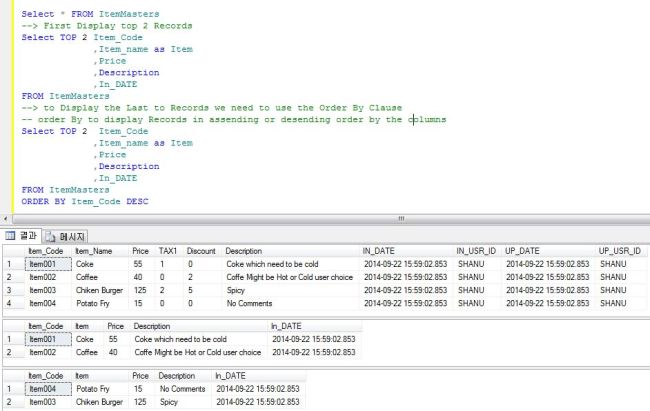Click price 125 in the first grid
This screenshot has height=411, width=650.
point(142,290)
